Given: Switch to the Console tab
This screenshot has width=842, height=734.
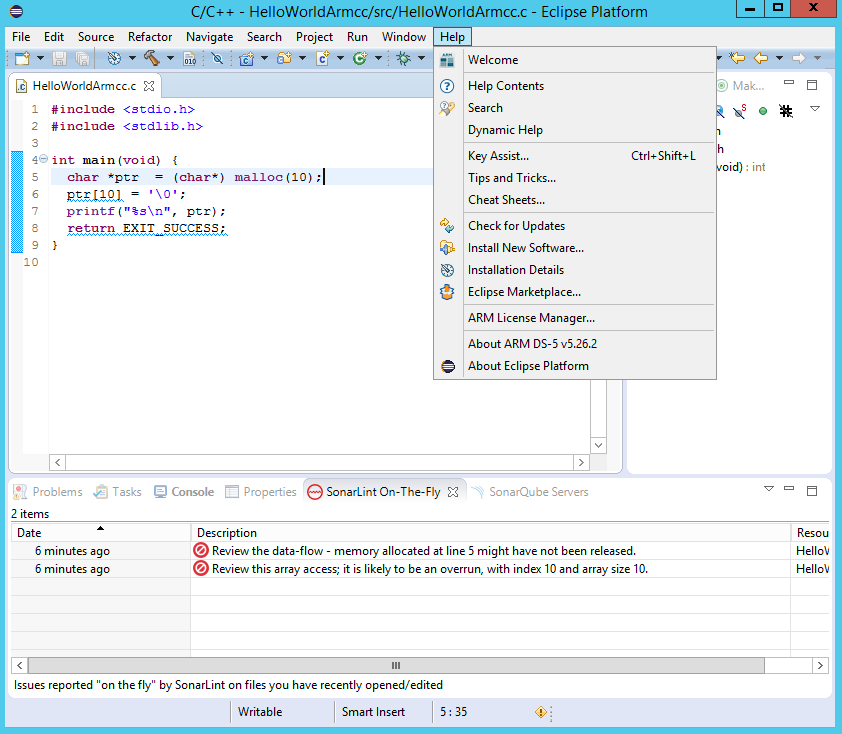Looking at the screenshot, I should [x=192, y=492].
